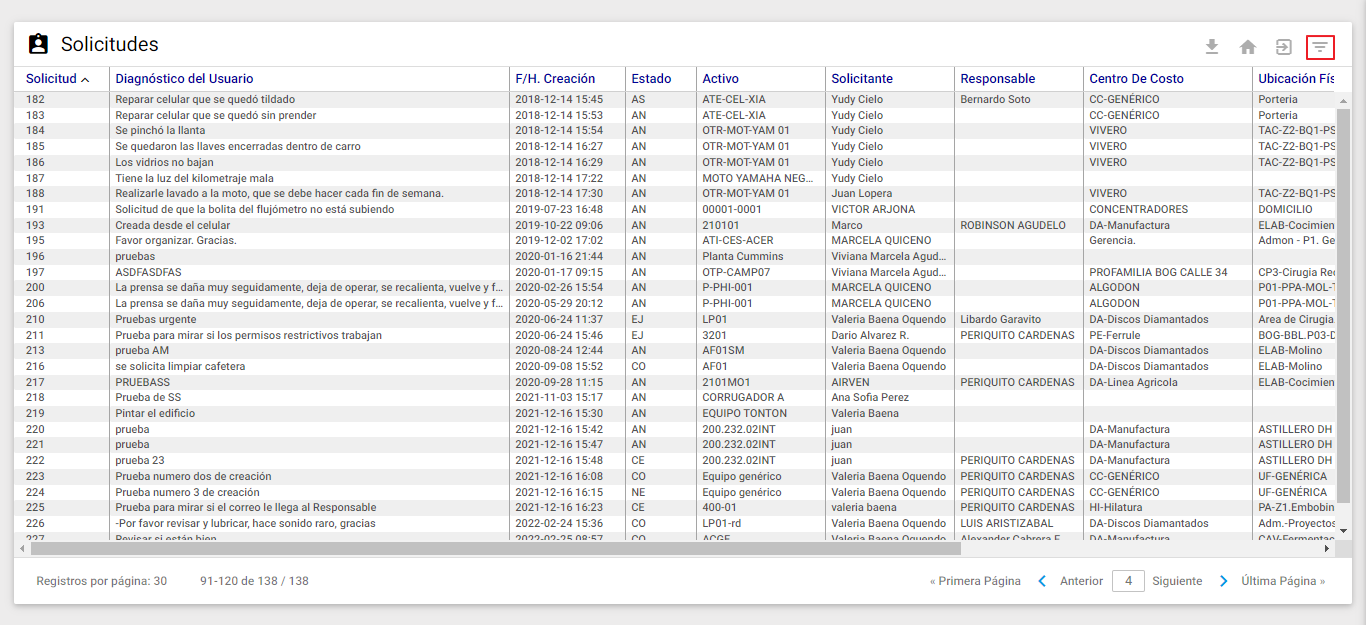This screenshot has height=625, width=1366.
Task: Click 'Tiene la luz del kilometraje mala'
Action: [194, 178]
